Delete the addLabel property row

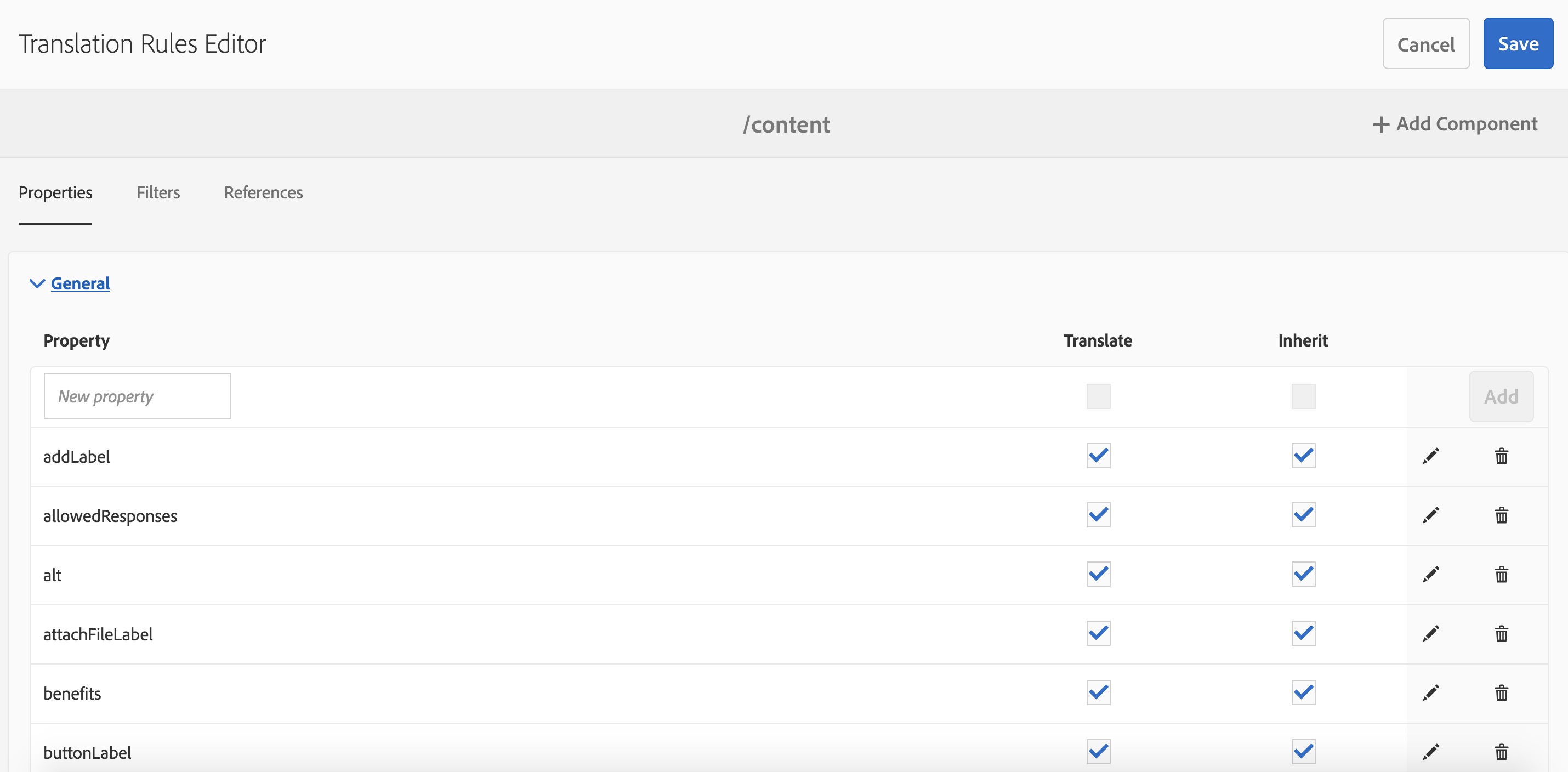click(x=1501, y=456)
